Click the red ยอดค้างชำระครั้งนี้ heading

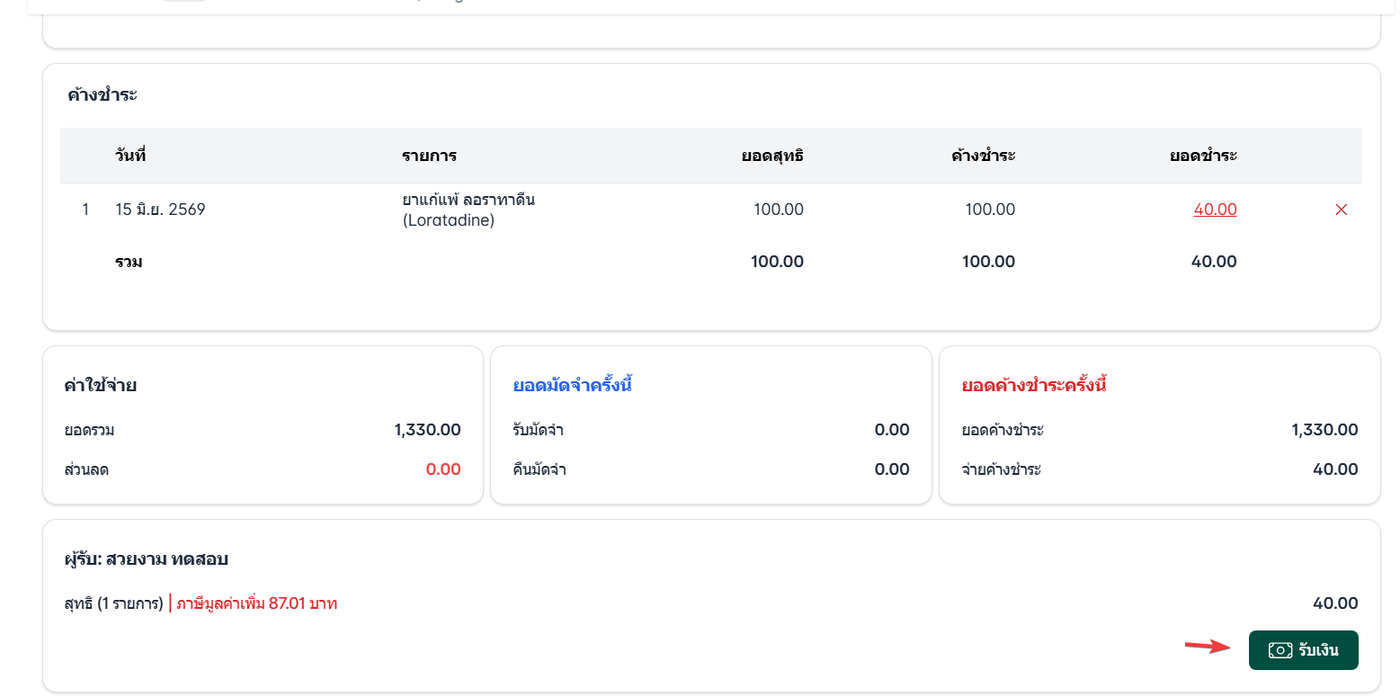[1034, 385]
